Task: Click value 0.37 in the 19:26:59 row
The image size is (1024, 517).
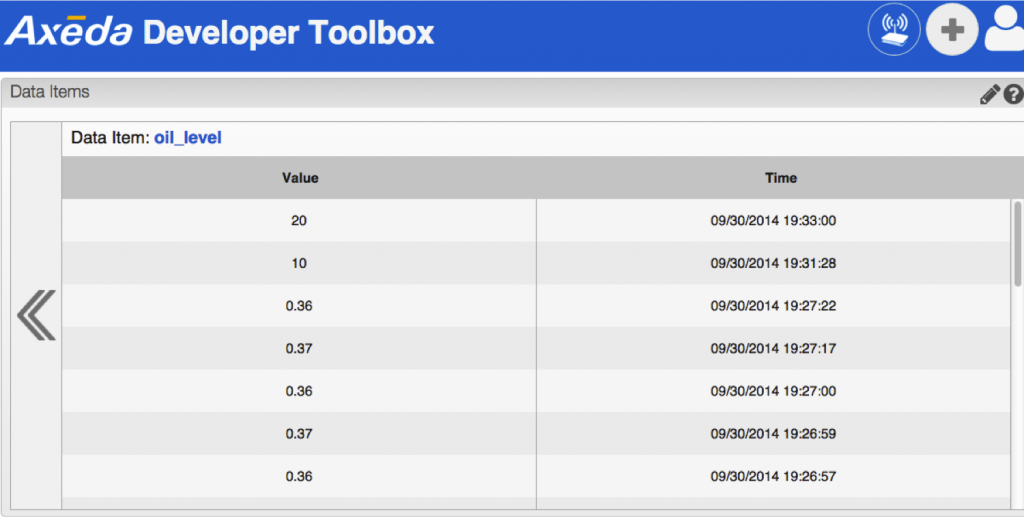Action: (299, 433)
